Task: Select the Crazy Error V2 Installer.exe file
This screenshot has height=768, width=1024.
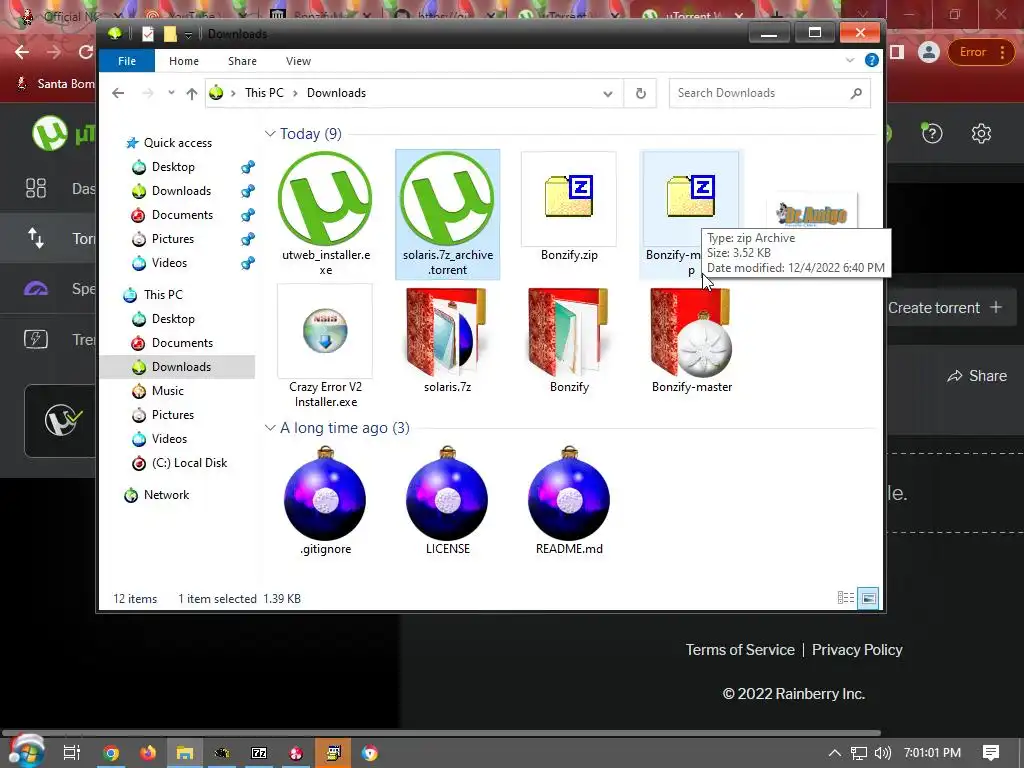Action: [325, 346]
